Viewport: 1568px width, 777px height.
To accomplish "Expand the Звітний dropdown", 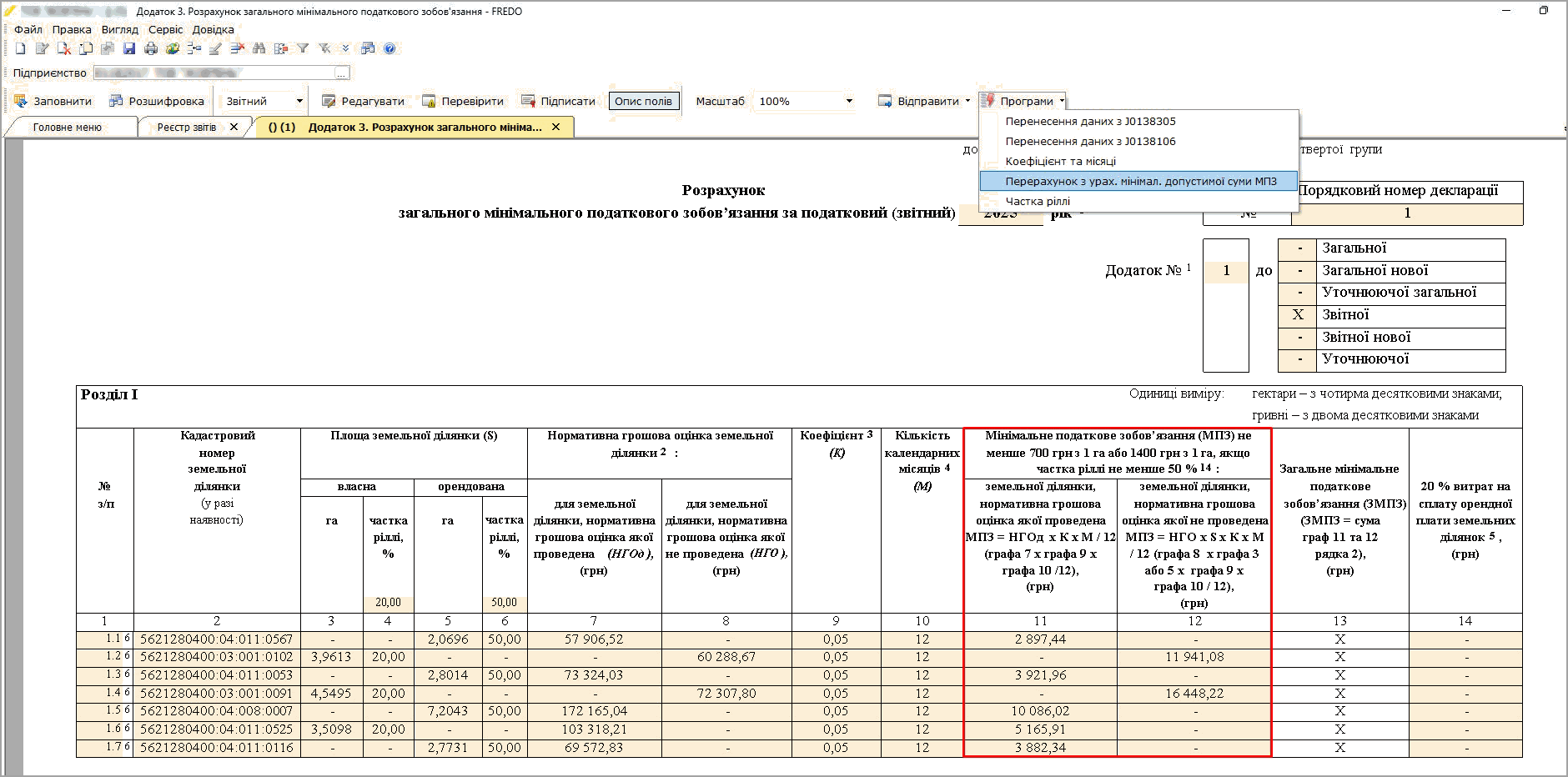I will point(299,102).
